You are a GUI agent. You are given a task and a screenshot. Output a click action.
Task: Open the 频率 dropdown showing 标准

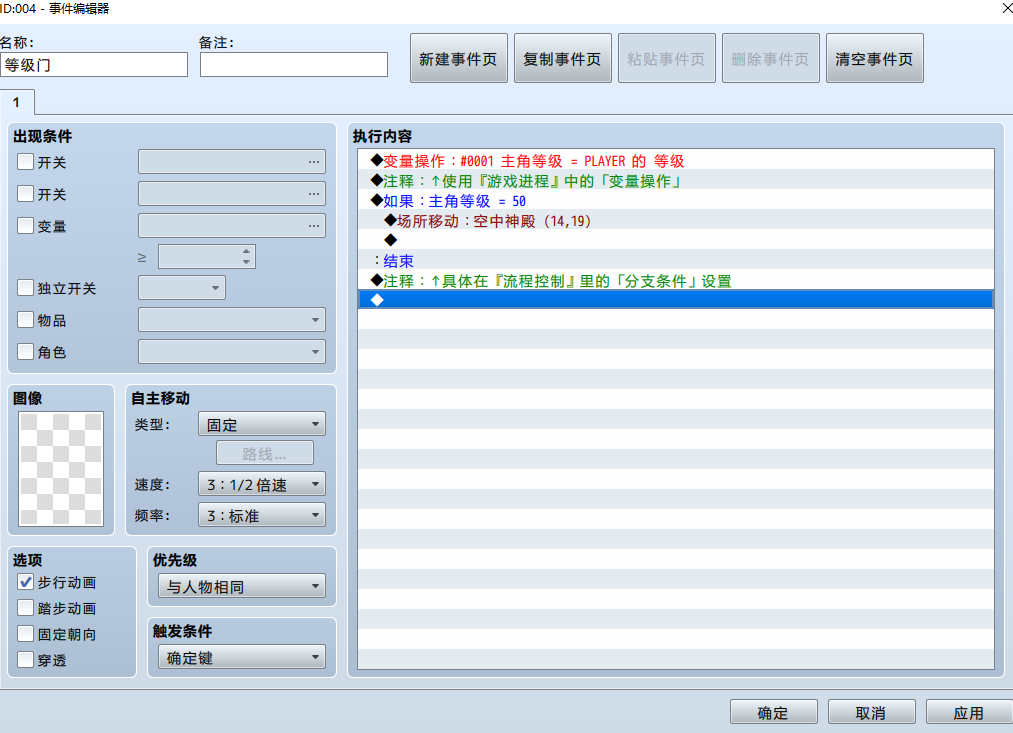point(262,515)
